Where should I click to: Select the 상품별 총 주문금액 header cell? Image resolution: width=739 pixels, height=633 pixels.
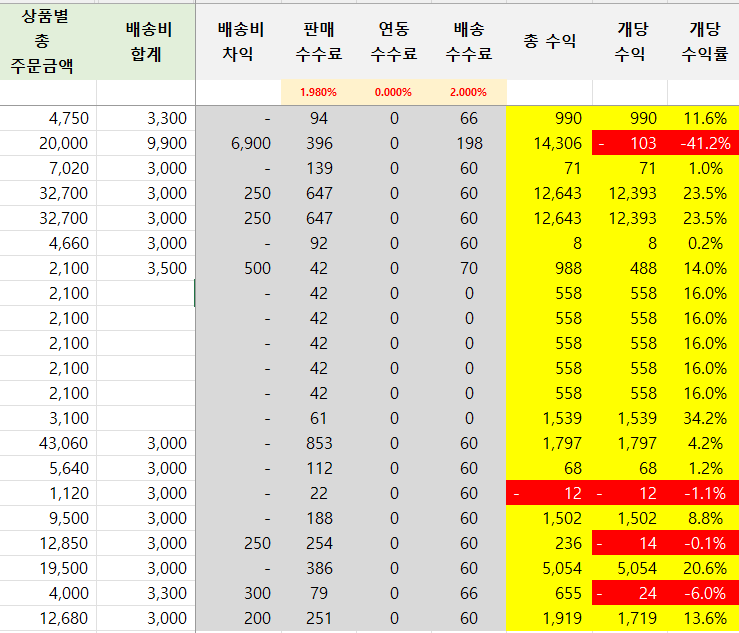point(48,41)
